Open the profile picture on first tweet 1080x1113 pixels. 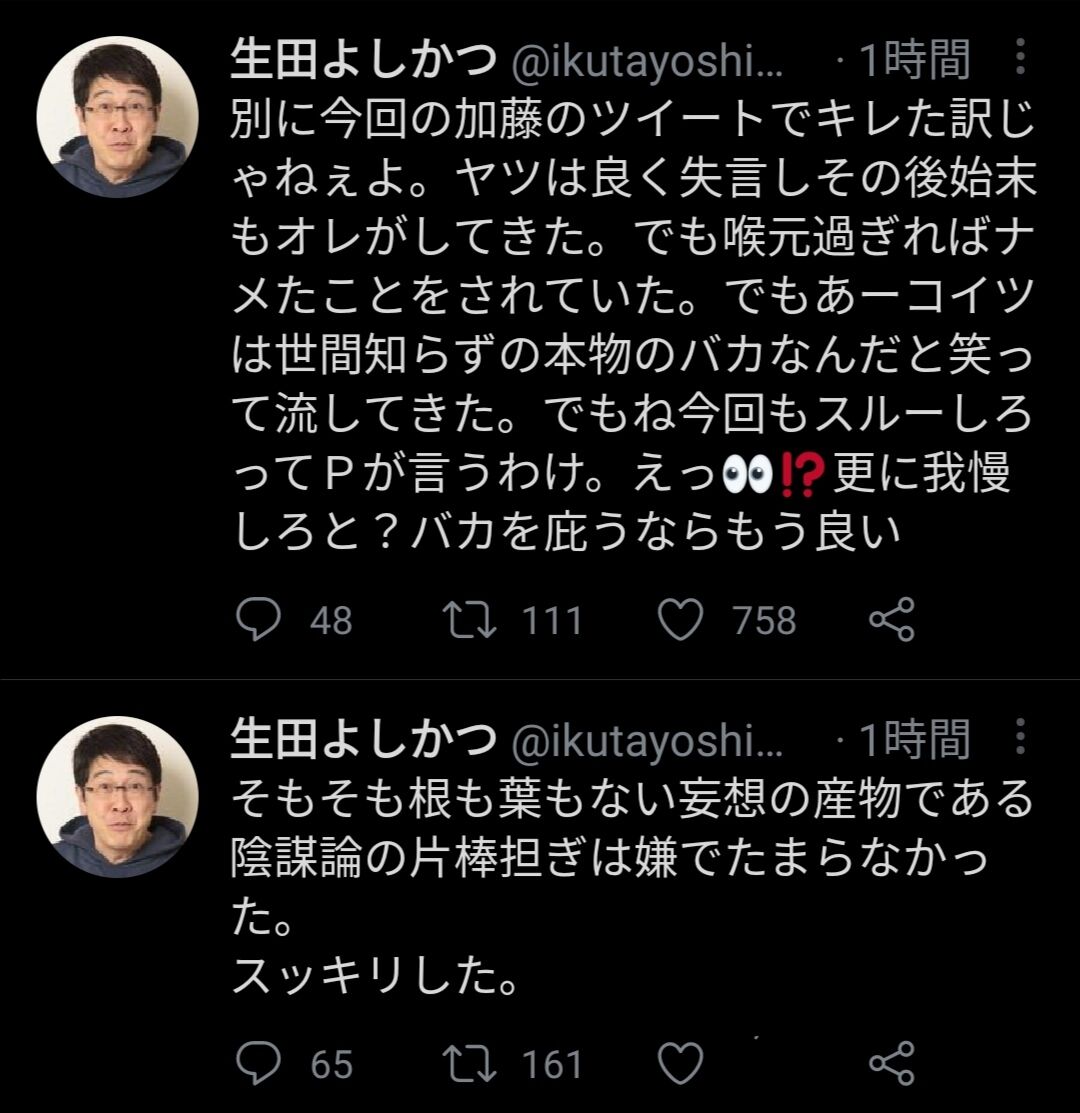(118, 116)
